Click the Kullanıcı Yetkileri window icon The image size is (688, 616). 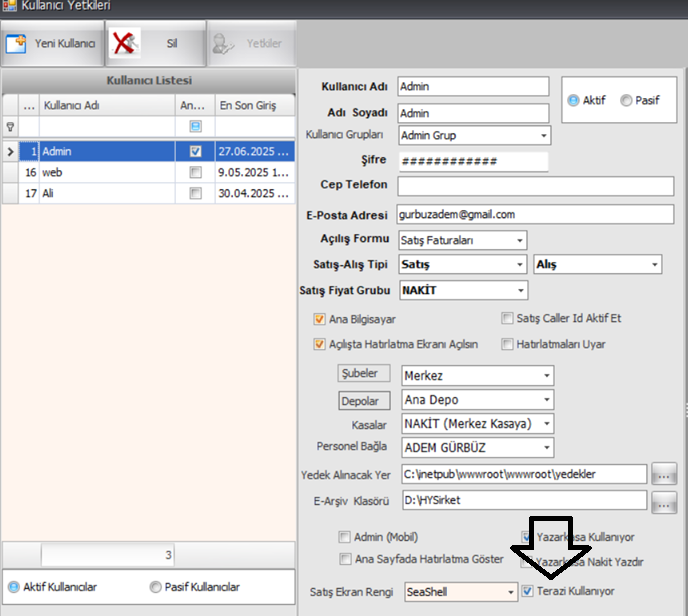(x=10, y=7)
